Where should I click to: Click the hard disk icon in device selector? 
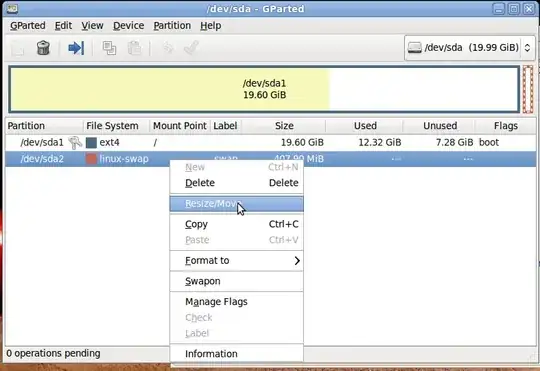(414, 48)
